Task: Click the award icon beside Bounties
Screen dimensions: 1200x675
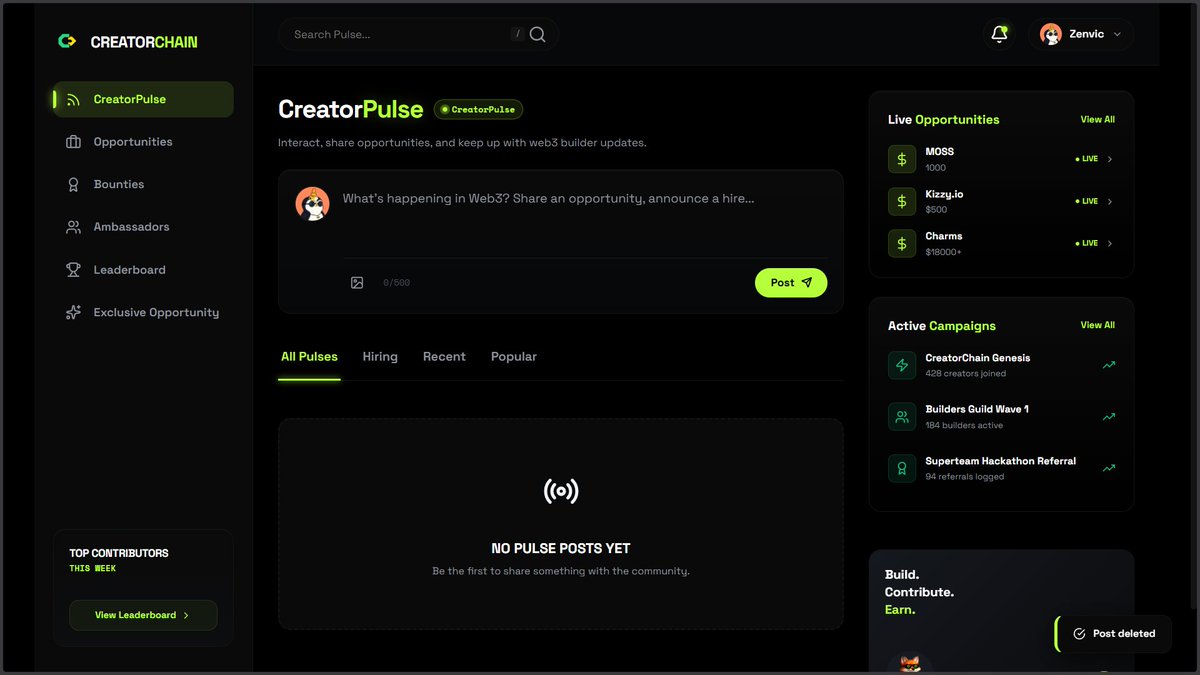Action: click(73, 185)
